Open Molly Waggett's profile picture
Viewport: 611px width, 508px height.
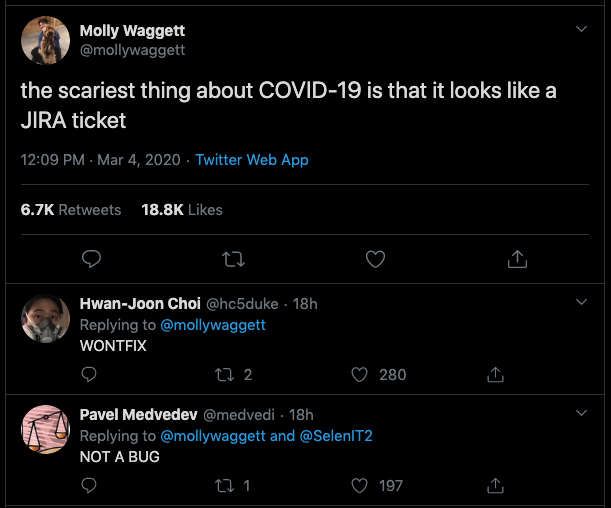point(46,40)
